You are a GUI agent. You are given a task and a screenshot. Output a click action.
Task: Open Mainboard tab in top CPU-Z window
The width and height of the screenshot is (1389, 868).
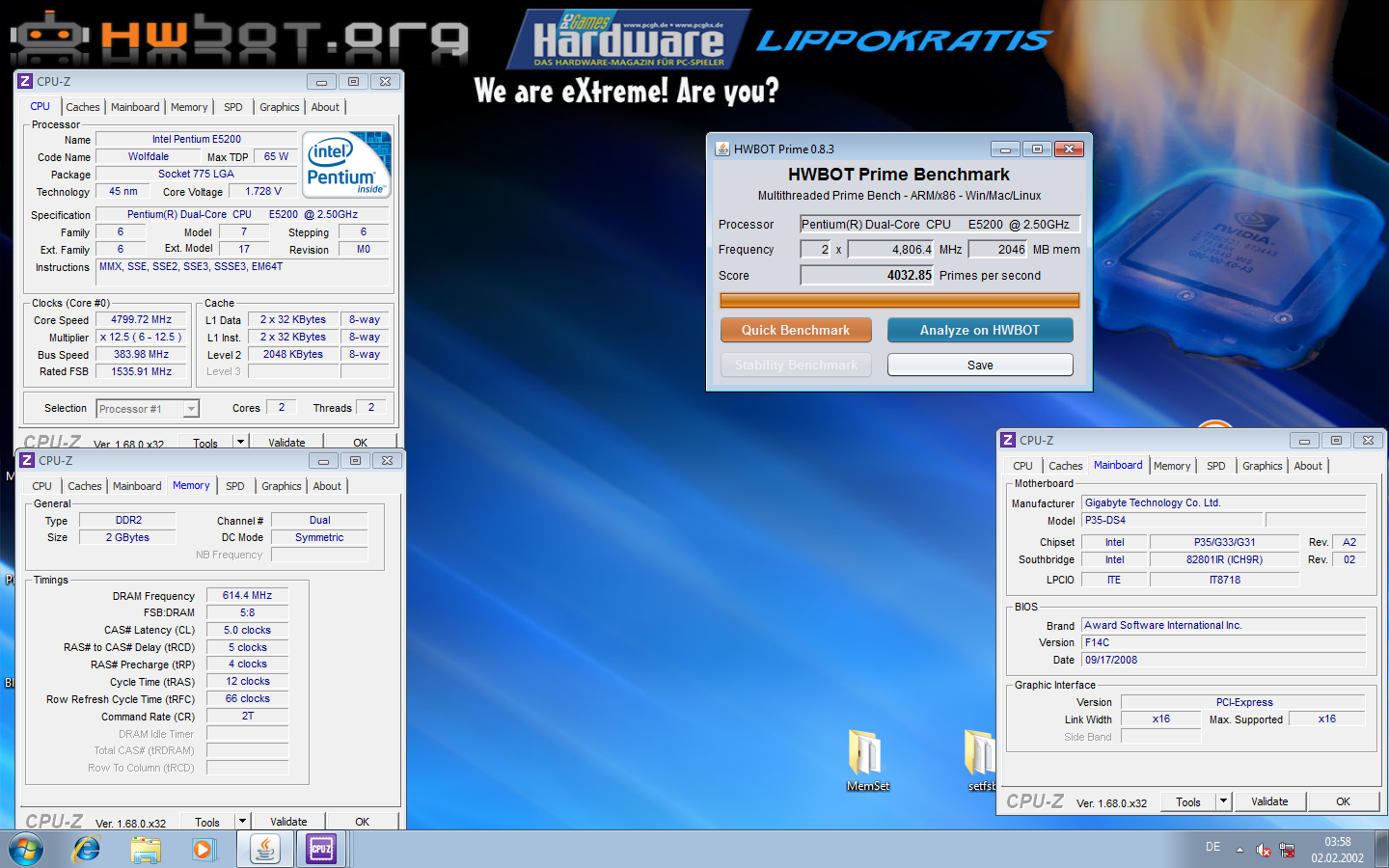tap(135, 107)
